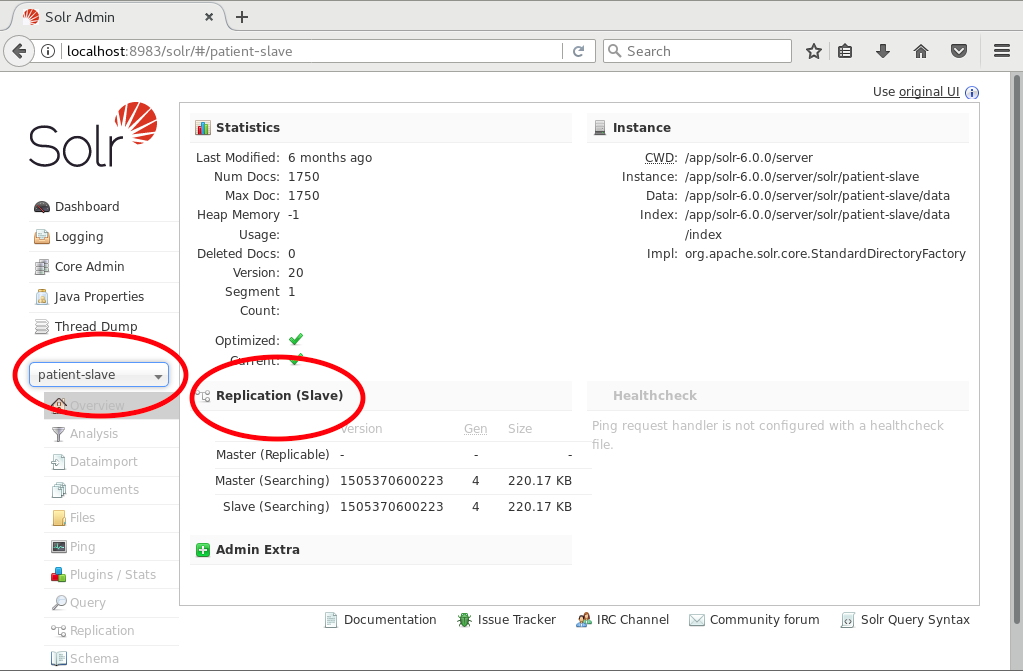Open Java Properties
Viewport: 1023px width, 671px height.
coord(99,296)
